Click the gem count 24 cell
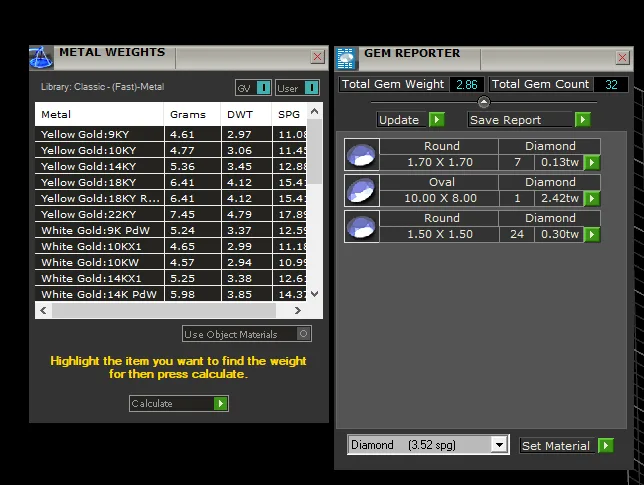Viewport: 644px width, 485px height. [x=517, y=234]
